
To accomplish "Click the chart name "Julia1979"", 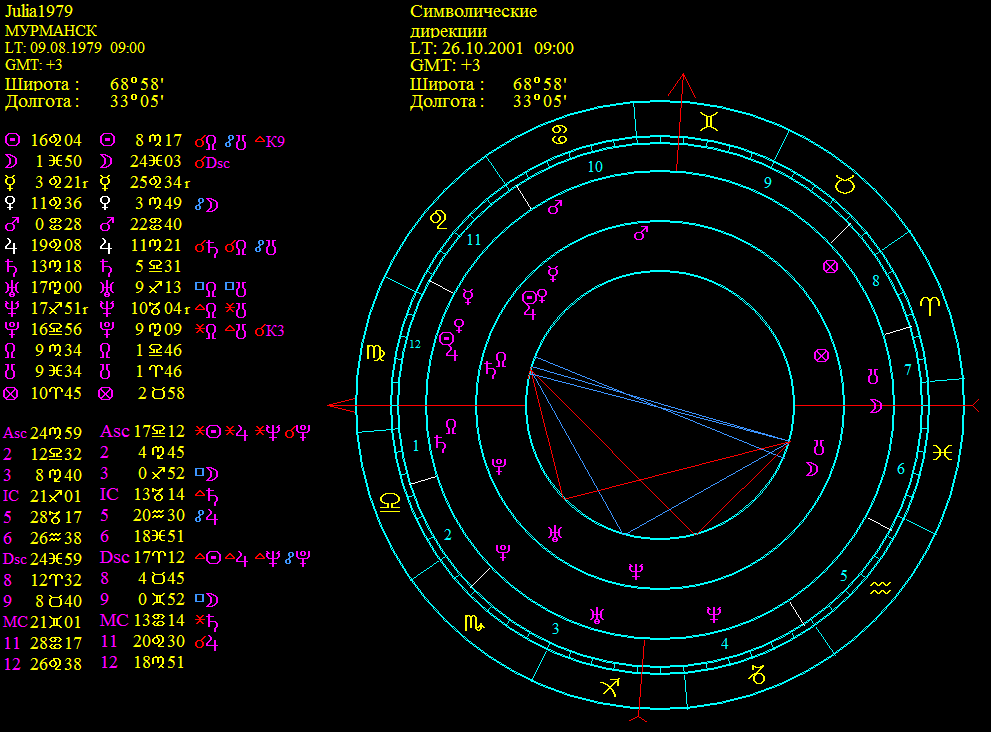I will coord(39,11).
